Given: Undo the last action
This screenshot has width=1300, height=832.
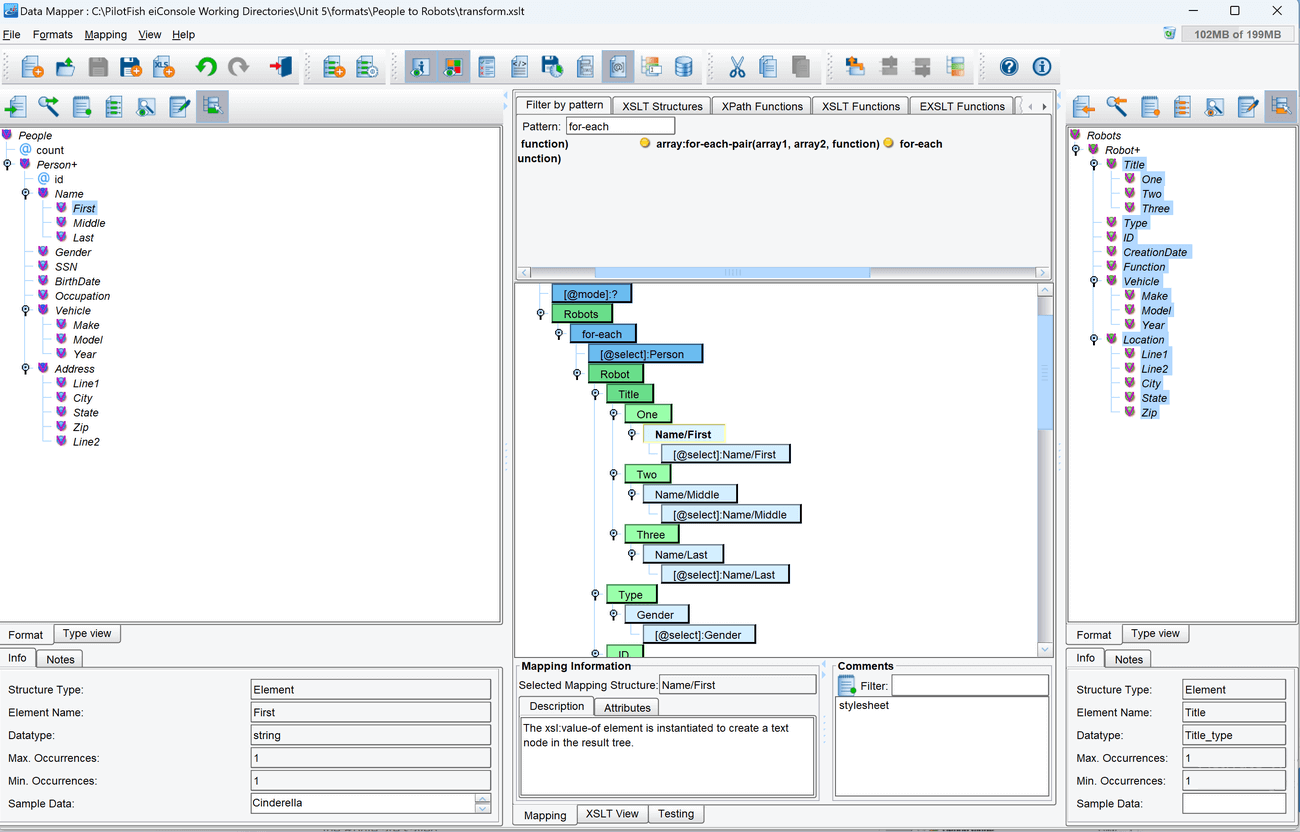Looking at the screenshot, I should [206, 67].
